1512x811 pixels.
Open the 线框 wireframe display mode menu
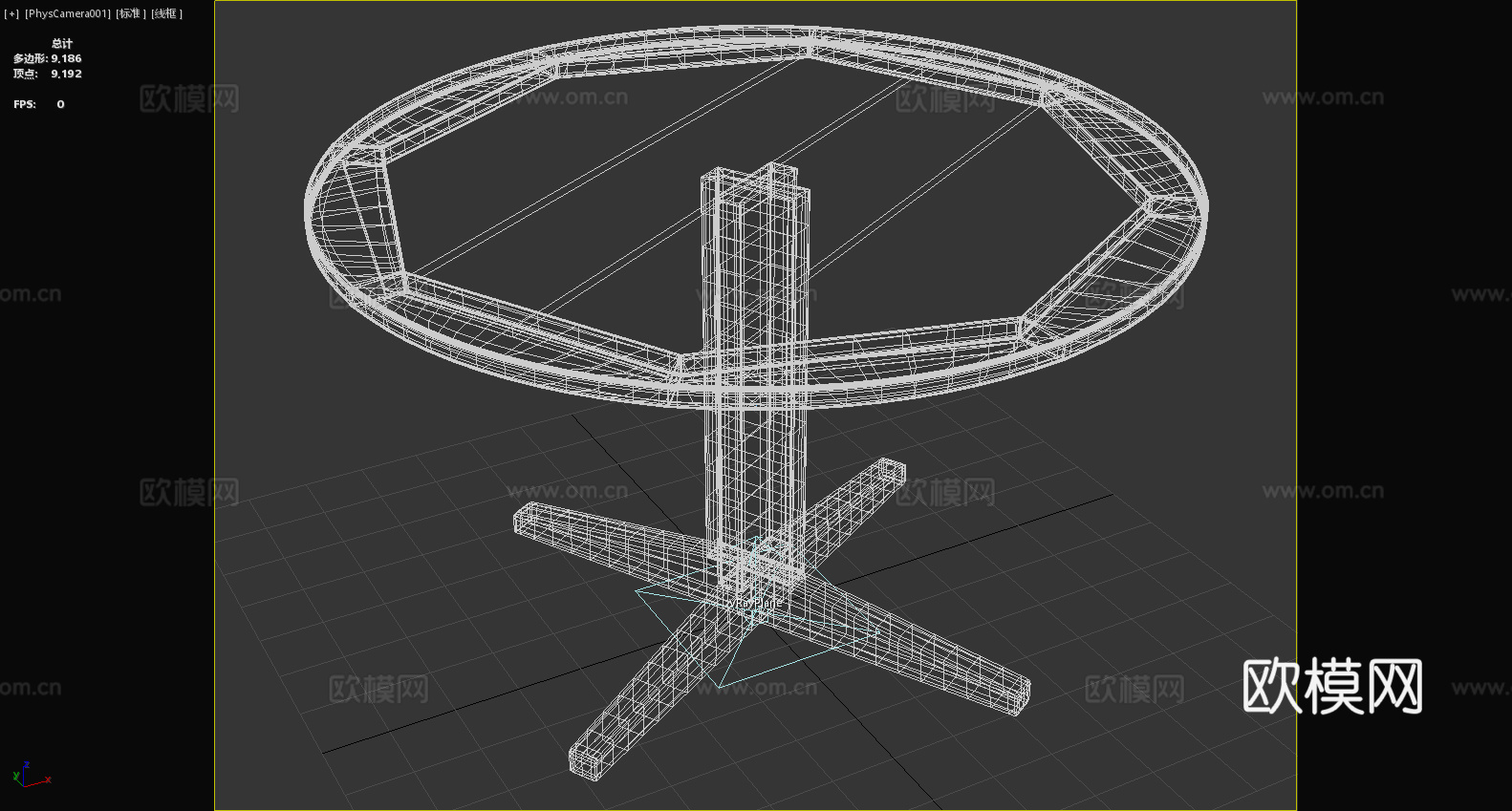point(167,13)
